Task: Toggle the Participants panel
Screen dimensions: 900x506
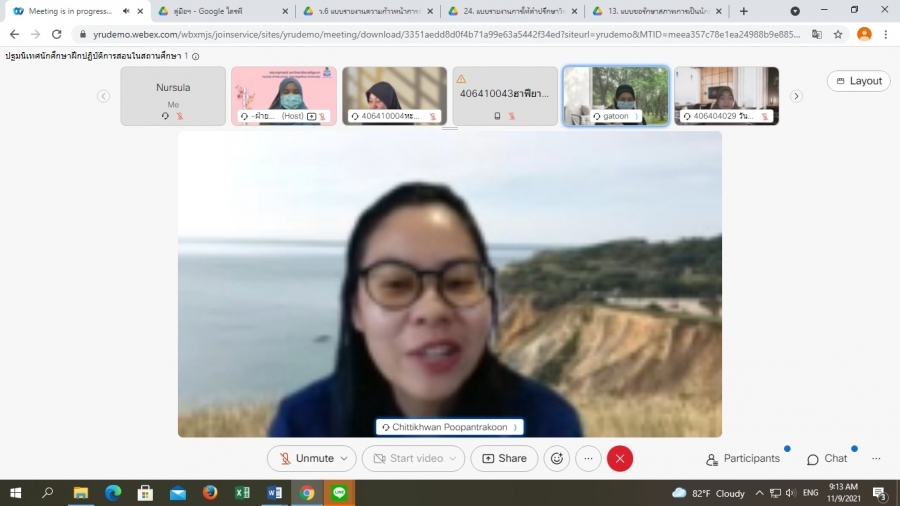Action: [743, 459]
